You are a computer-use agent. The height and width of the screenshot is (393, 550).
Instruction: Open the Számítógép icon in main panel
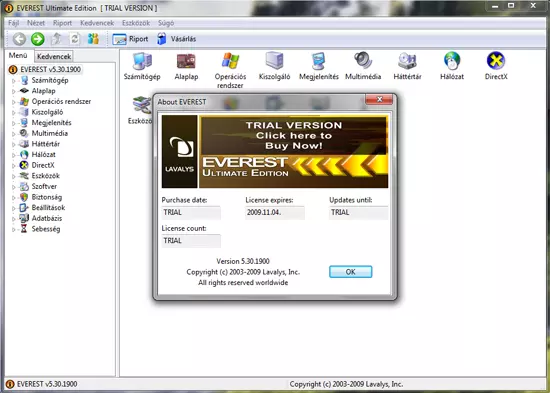click(x=142, y=66)
